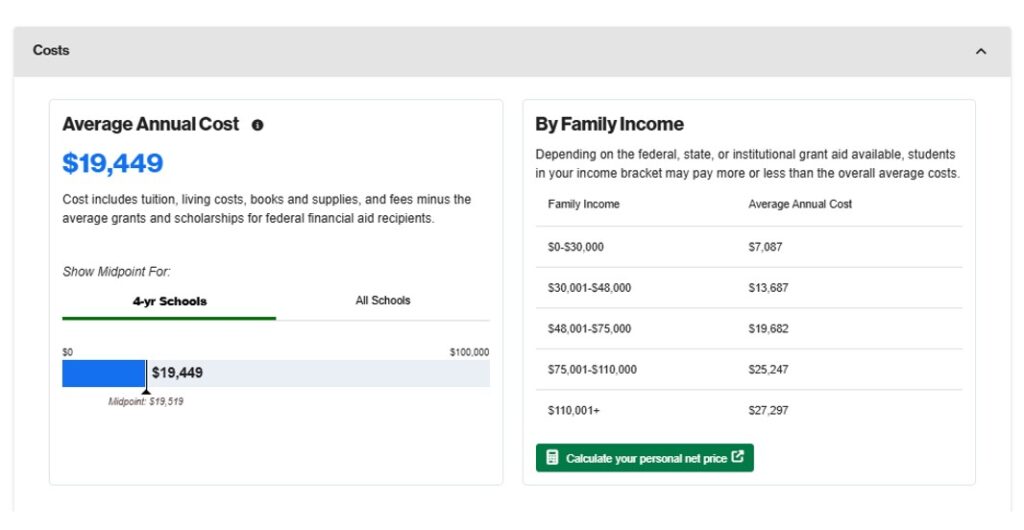Open the info tooltip beside Average Annual Cost

coord(258,125)
